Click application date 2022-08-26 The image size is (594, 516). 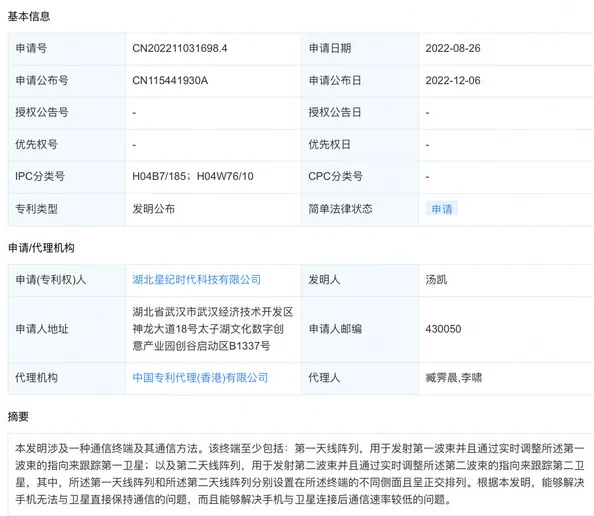(453, 48)
